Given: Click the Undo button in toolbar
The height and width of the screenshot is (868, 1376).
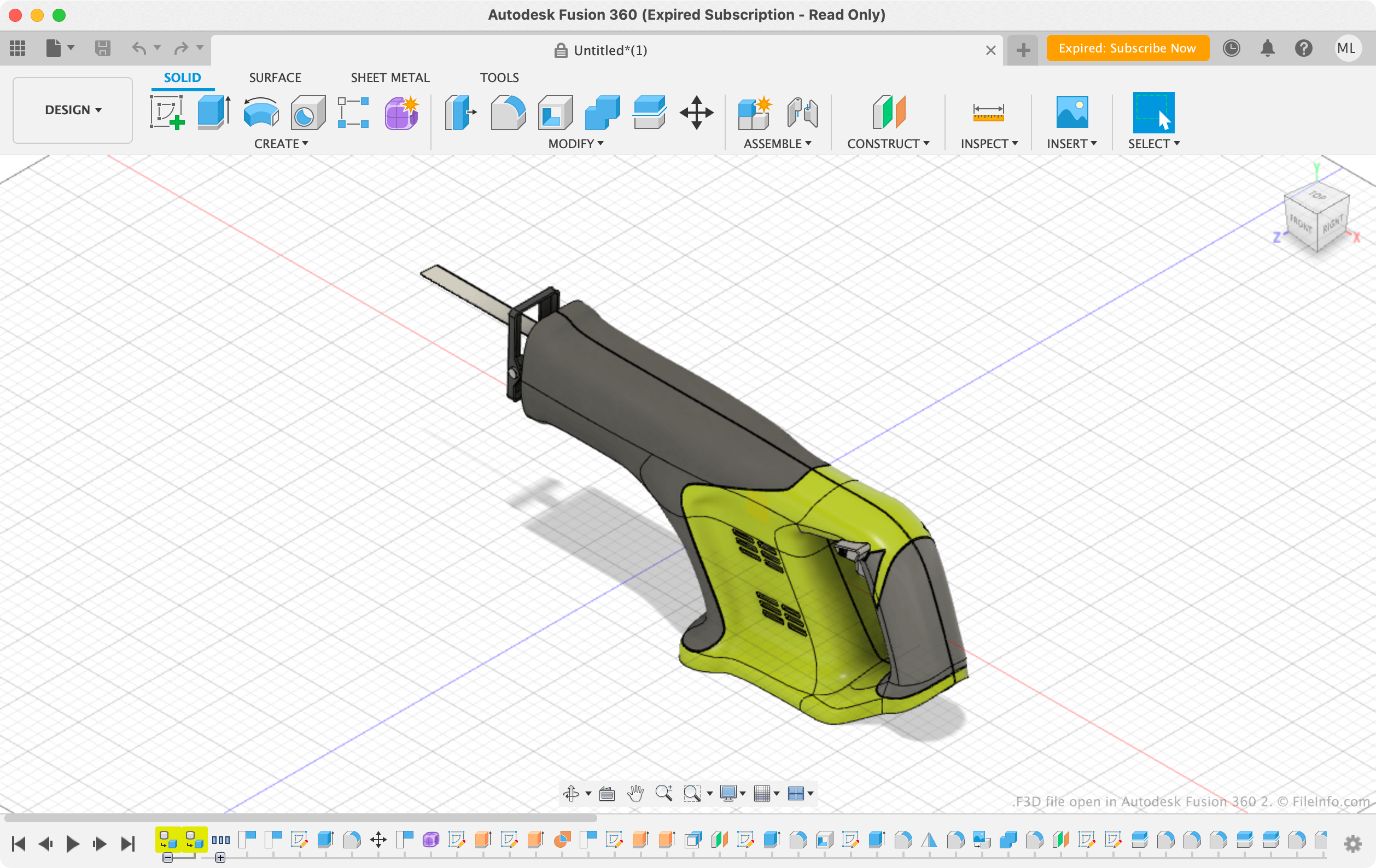Looking at the screenshot, I should click(x=139, y=48).
